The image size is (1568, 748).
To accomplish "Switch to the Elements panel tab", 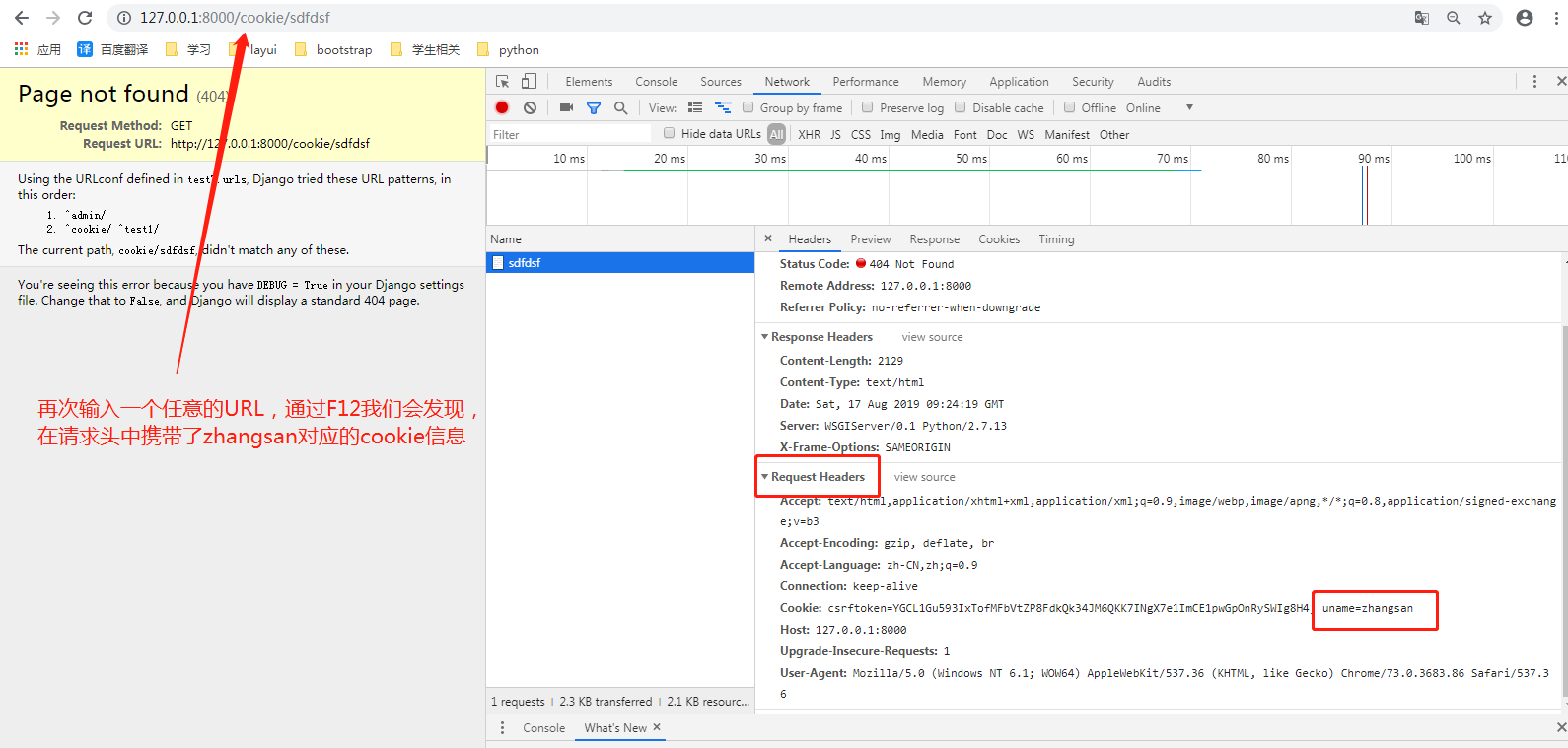I will [589, 82].
